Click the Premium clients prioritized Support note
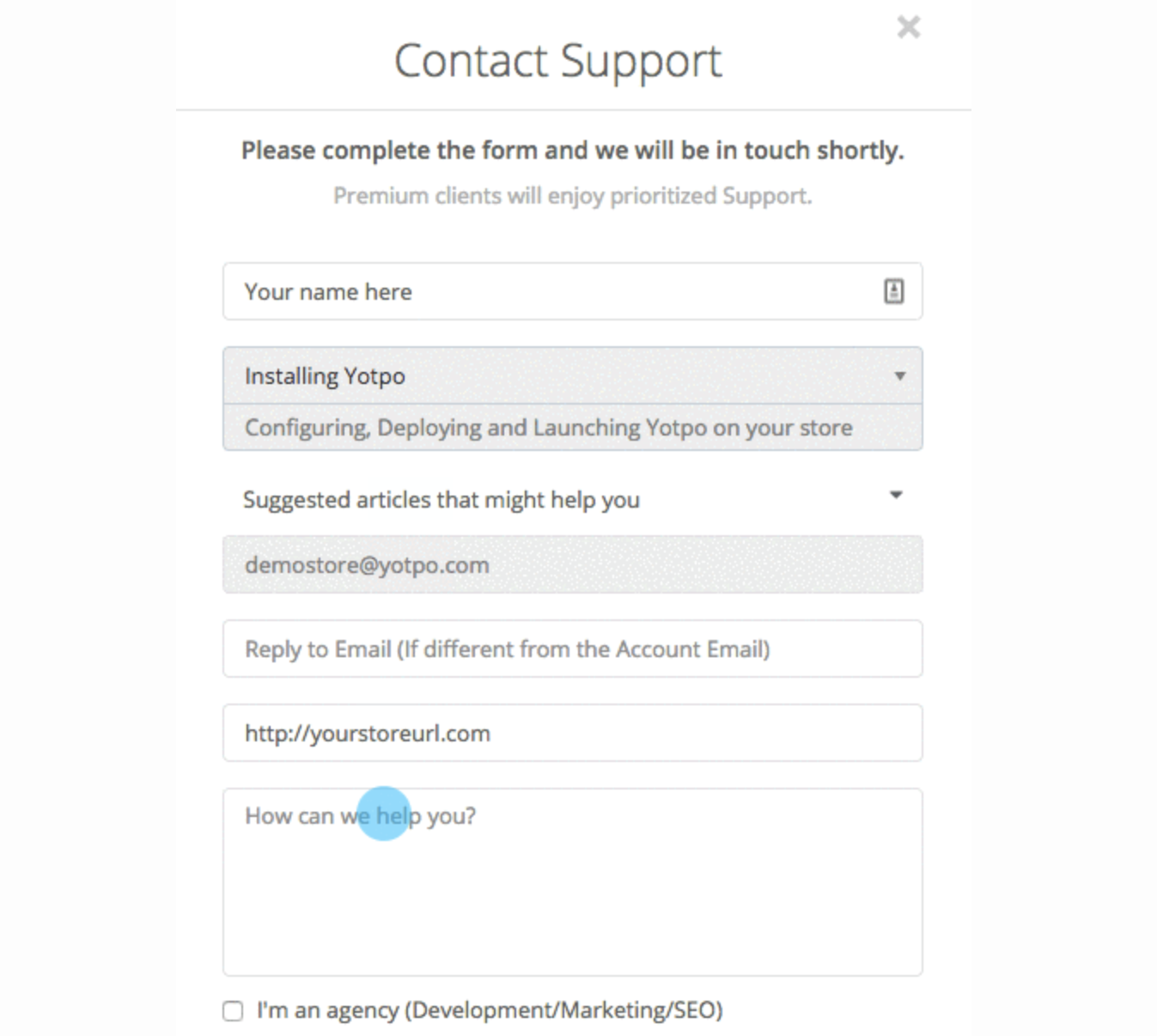The height and width of the screenshot is (1036, 1157). (x=572, y=196)
